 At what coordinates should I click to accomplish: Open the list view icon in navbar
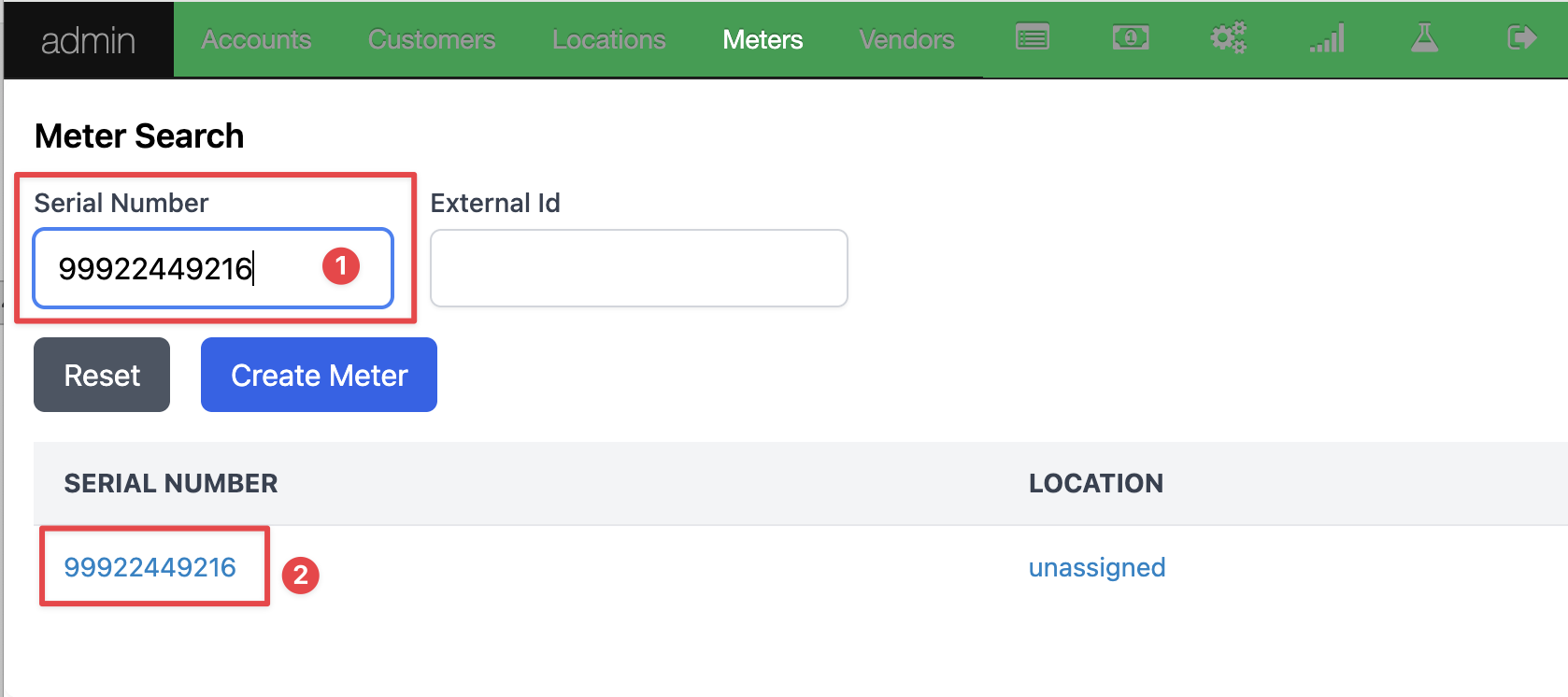click(x=1033, y=38)
